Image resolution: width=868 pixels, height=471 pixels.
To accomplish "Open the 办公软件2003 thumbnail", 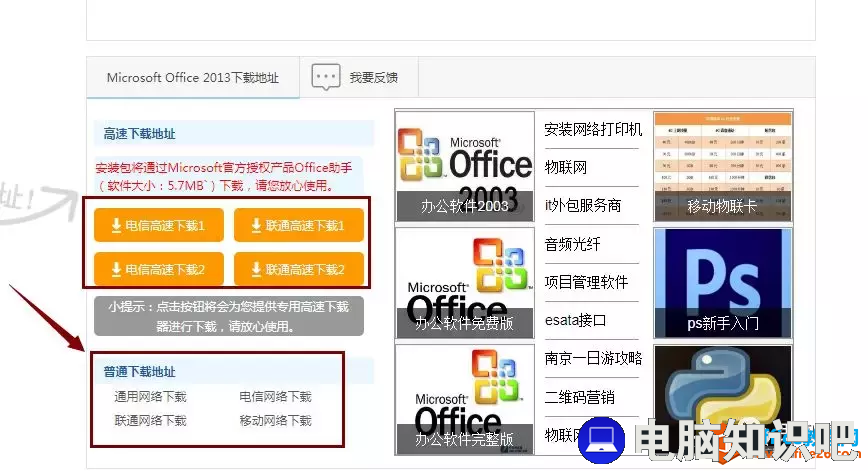I will pyautogui.click(x=465, y=166).
